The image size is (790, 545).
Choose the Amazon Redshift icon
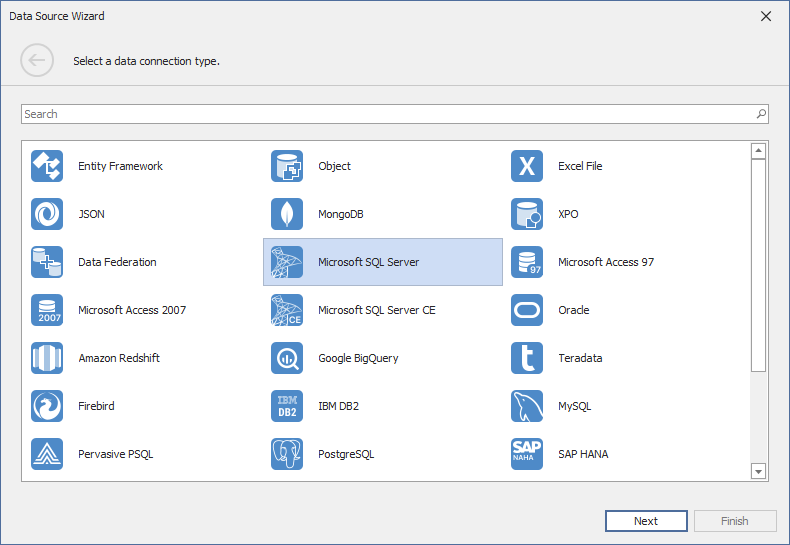pyautogui.click(x=47, y=358)
